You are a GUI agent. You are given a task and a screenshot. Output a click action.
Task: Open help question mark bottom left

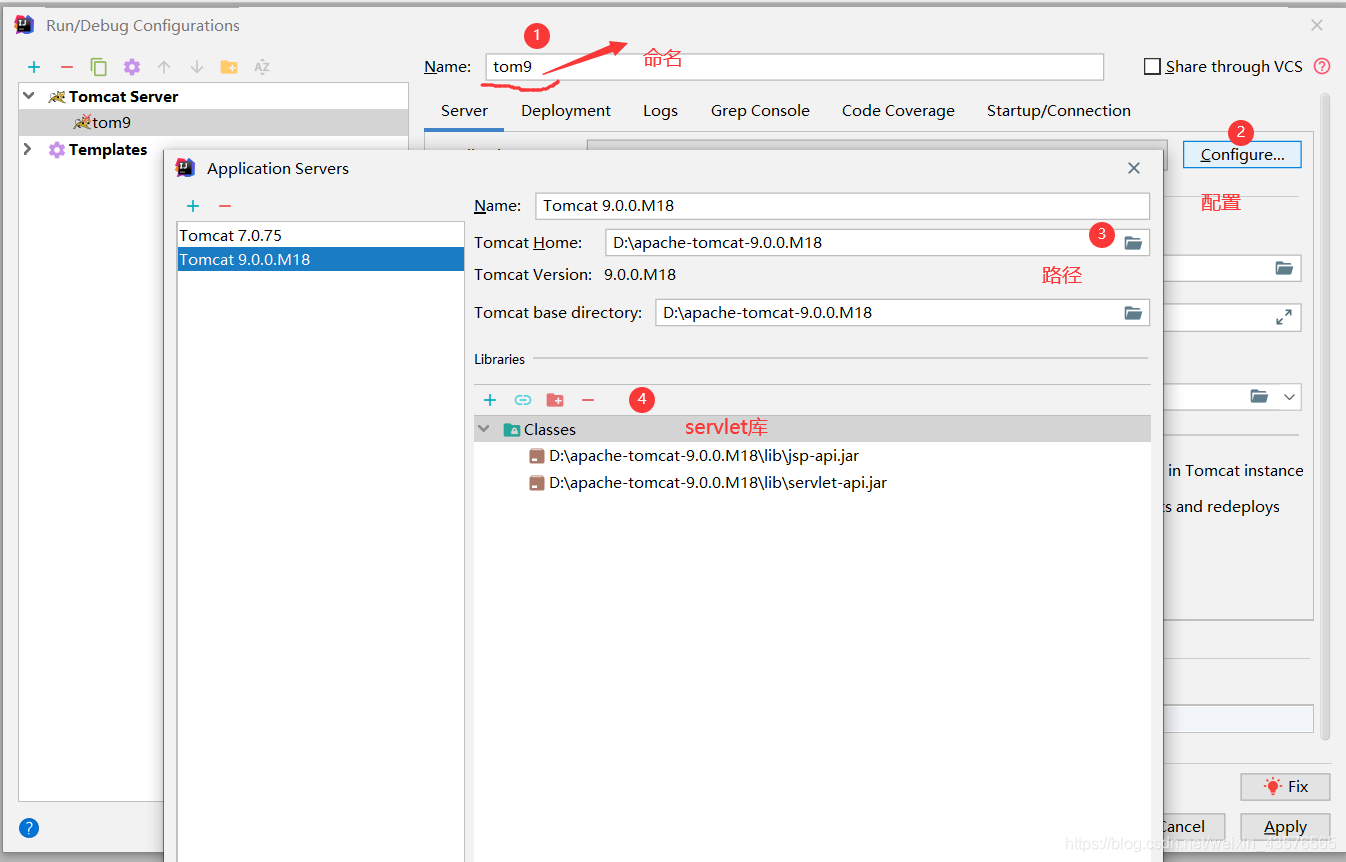[29, 828]
